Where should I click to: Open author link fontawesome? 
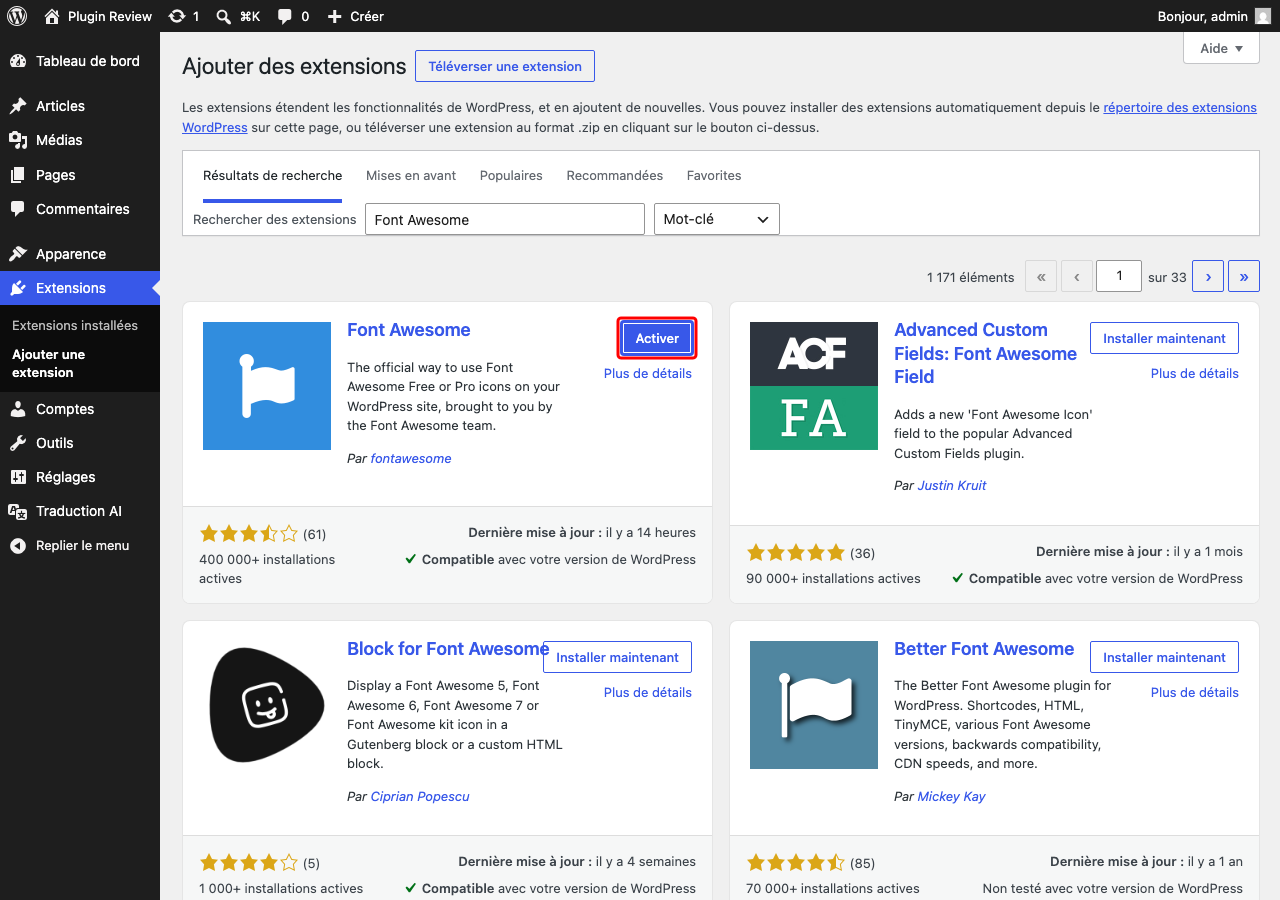coord(411,459)
